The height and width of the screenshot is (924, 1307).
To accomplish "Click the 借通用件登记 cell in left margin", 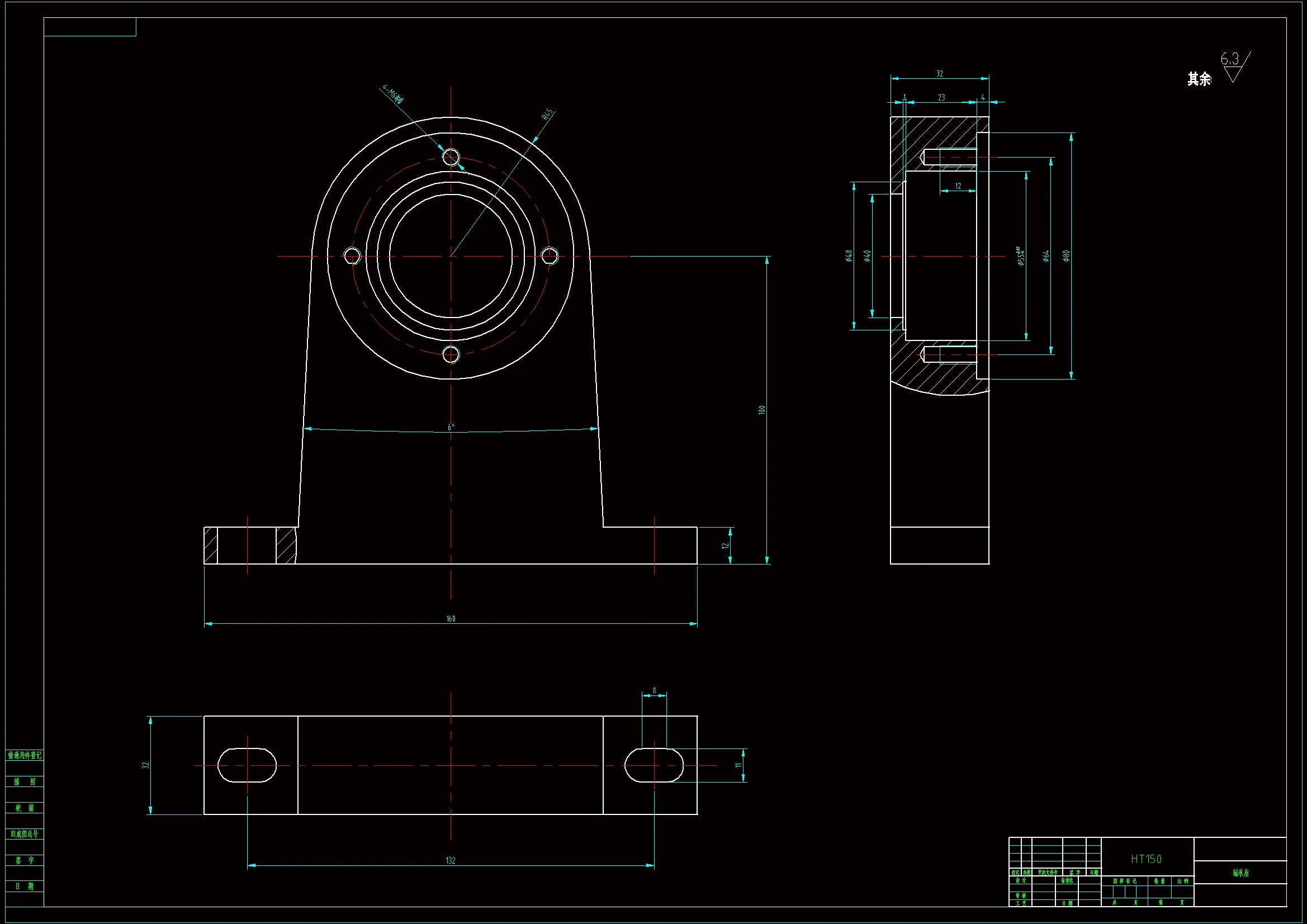I will coord(25,756).
